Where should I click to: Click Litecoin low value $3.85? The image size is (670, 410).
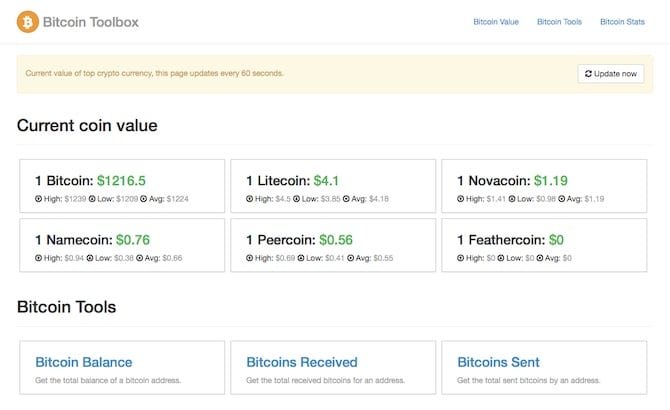point(331,199)
